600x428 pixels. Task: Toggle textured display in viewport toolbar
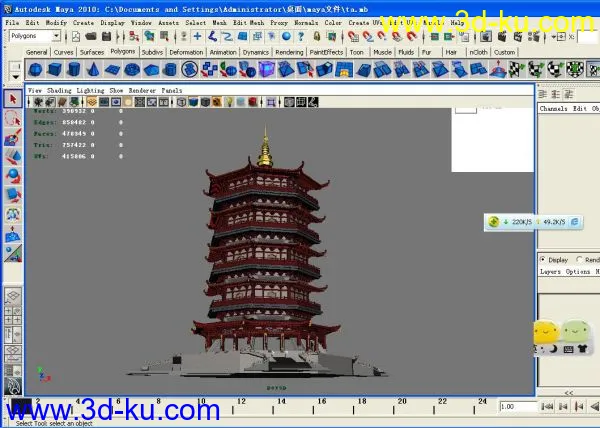(217, 102)
